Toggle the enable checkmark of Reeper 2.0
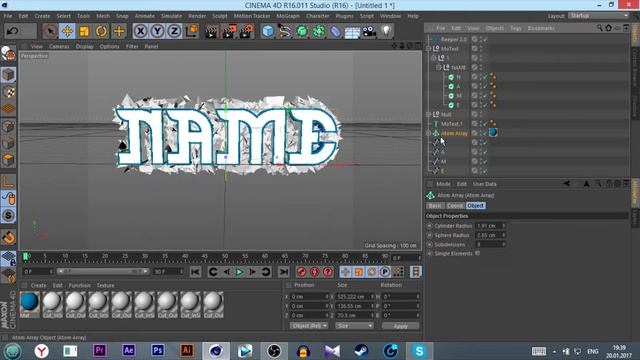The width and height of the screenshot is (640, 360). (486, 39)
